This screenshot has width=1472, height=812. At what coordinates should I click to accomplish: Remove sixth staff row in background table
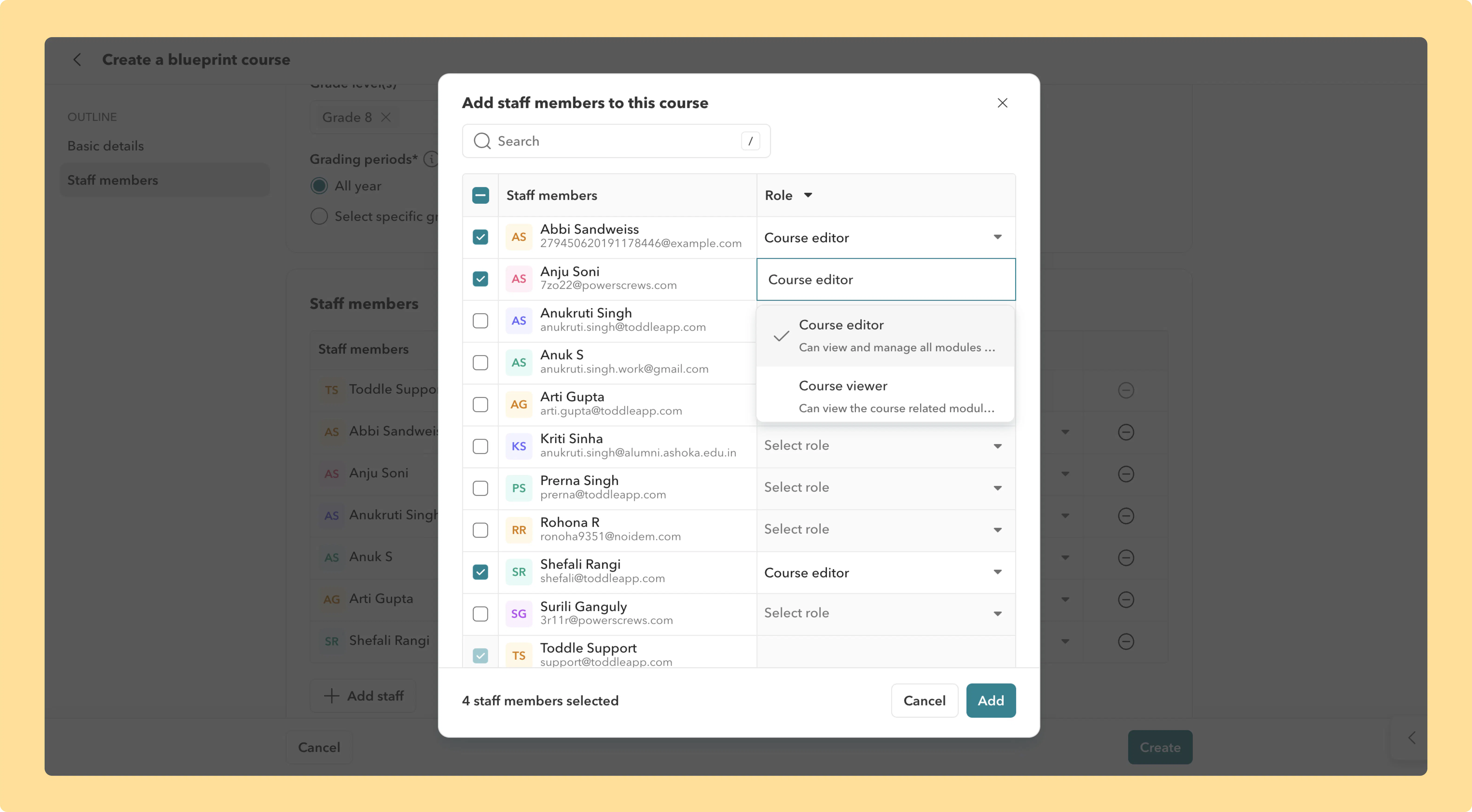(1126, 599)
